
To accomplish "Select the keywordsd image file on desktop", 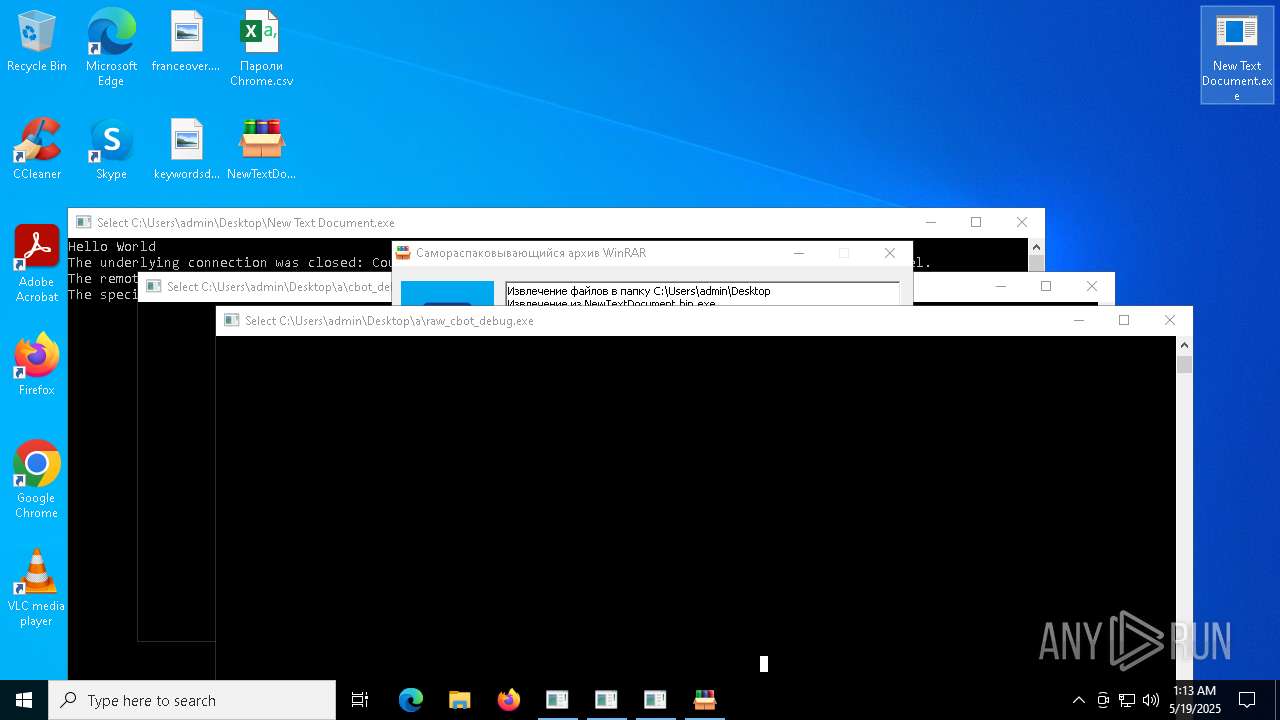I will (x=186, y=150).
